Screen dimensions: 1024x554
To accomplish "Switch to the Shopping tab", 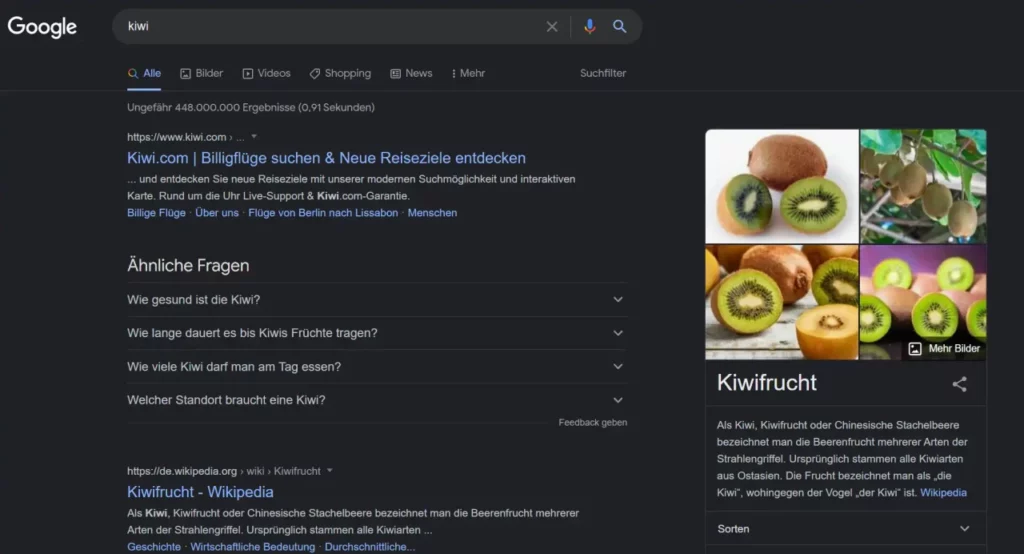I will click(340, 74).
